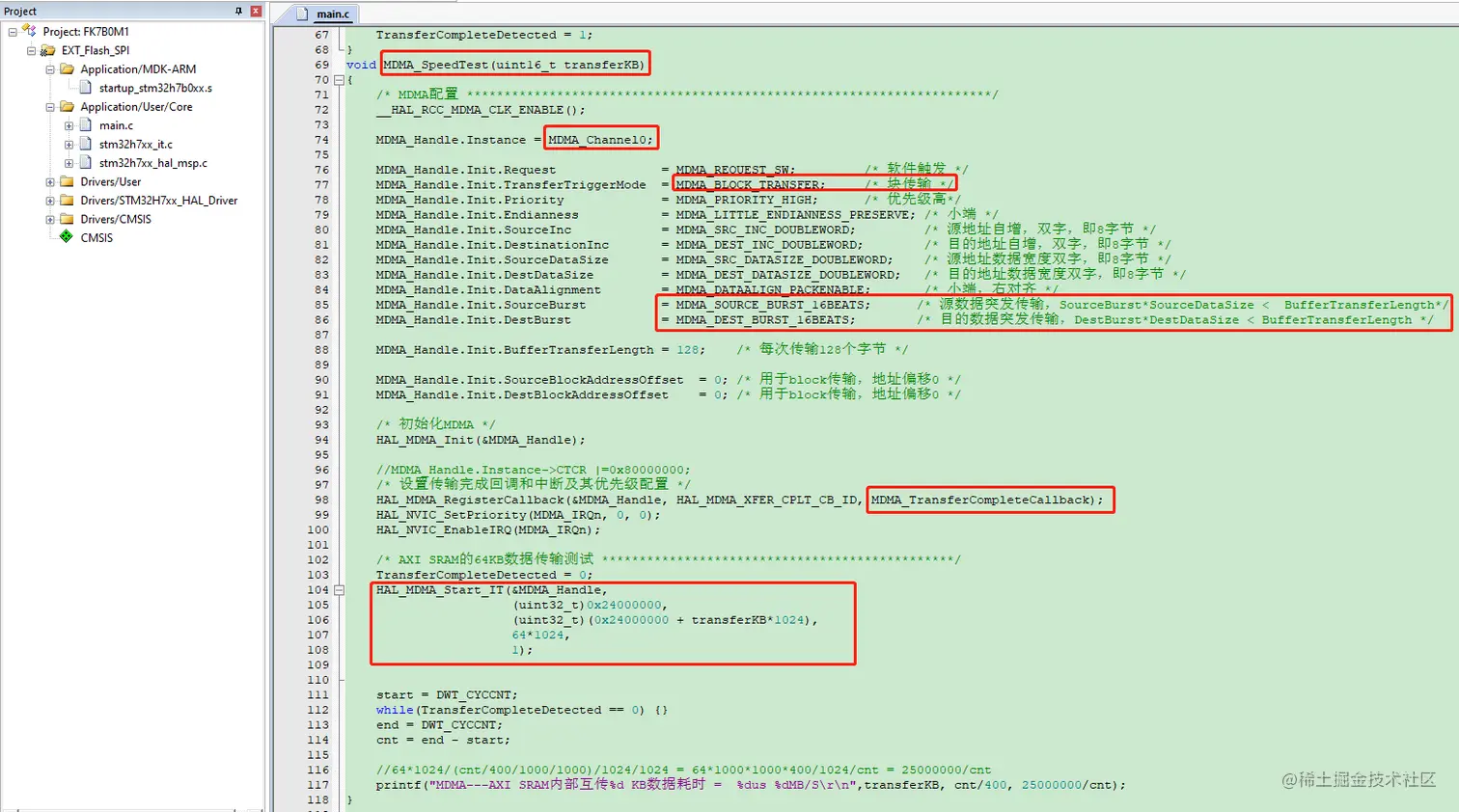The height and width of the screenshot is (812, 1459).
Task: Click the Drivers/CMSIS folder icon
Action: [67, 219]
